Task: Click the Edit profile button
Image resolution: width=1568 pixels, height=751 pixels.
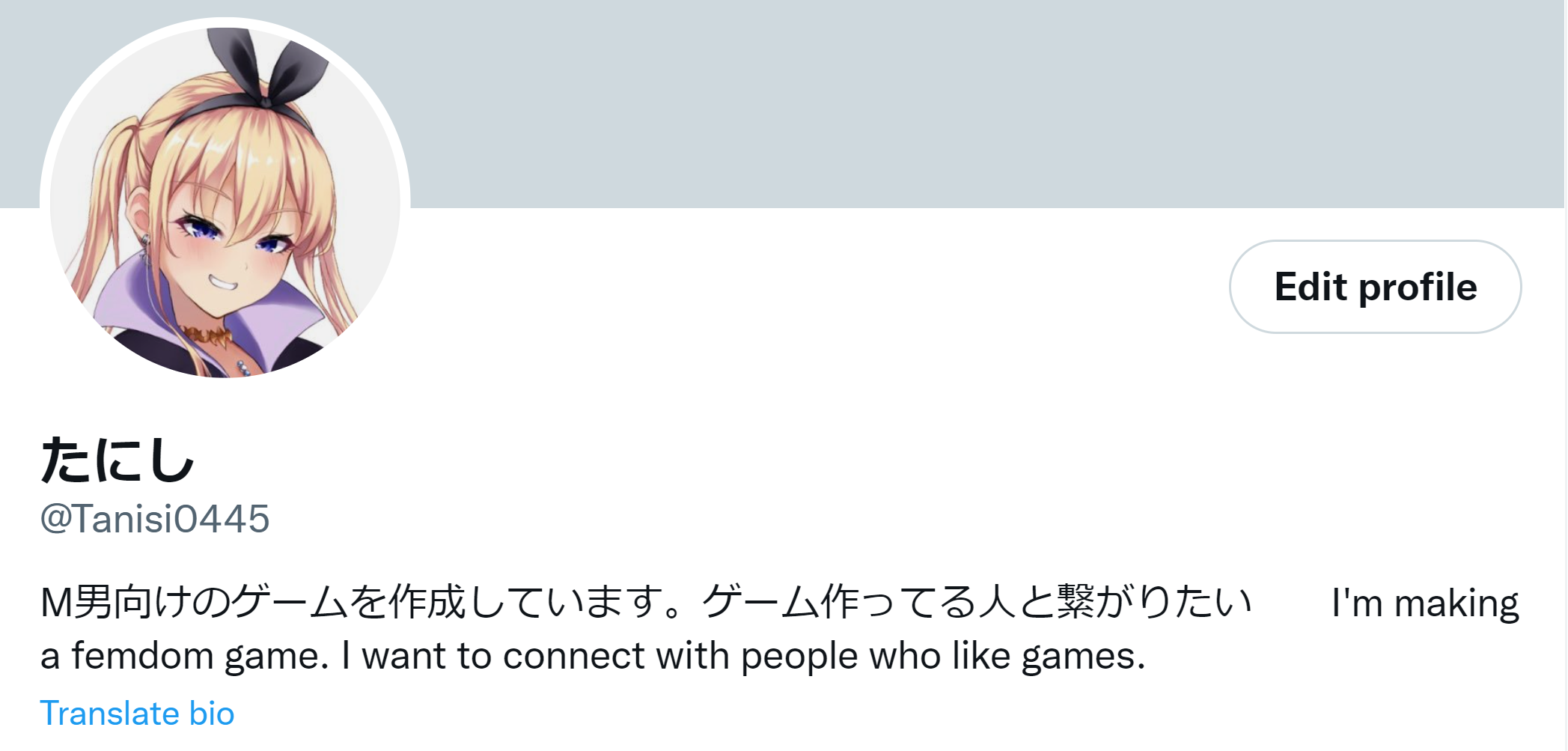Action: 1375,287
